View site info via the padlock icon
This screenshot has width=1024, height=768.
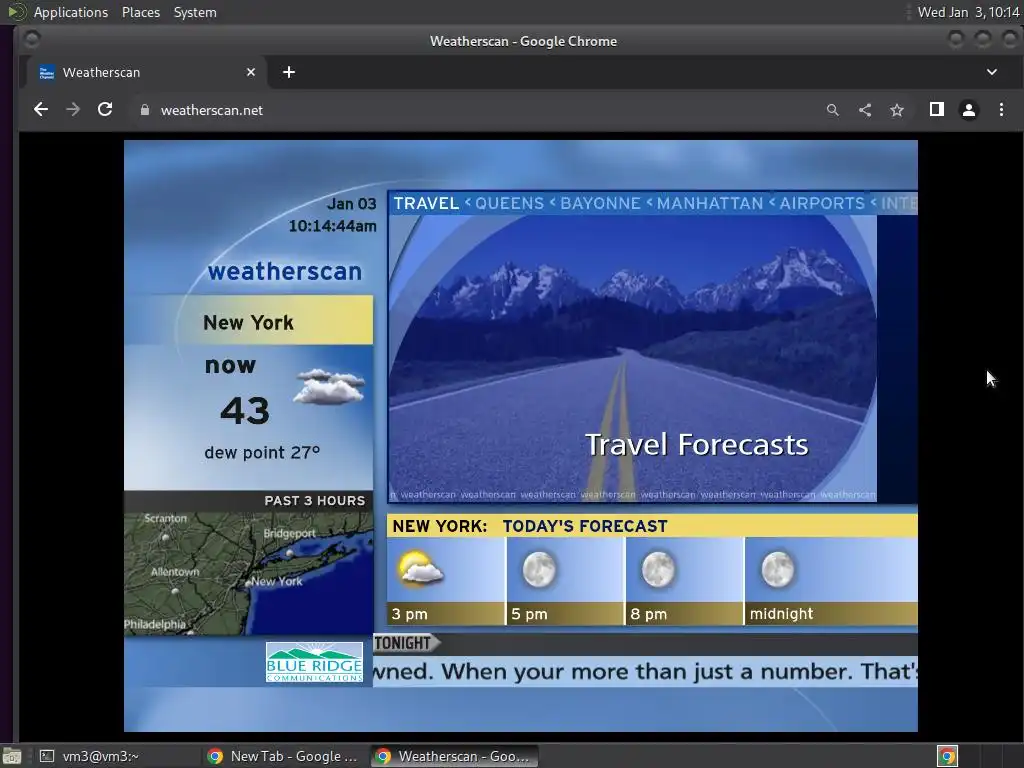[x=145, y=110]
